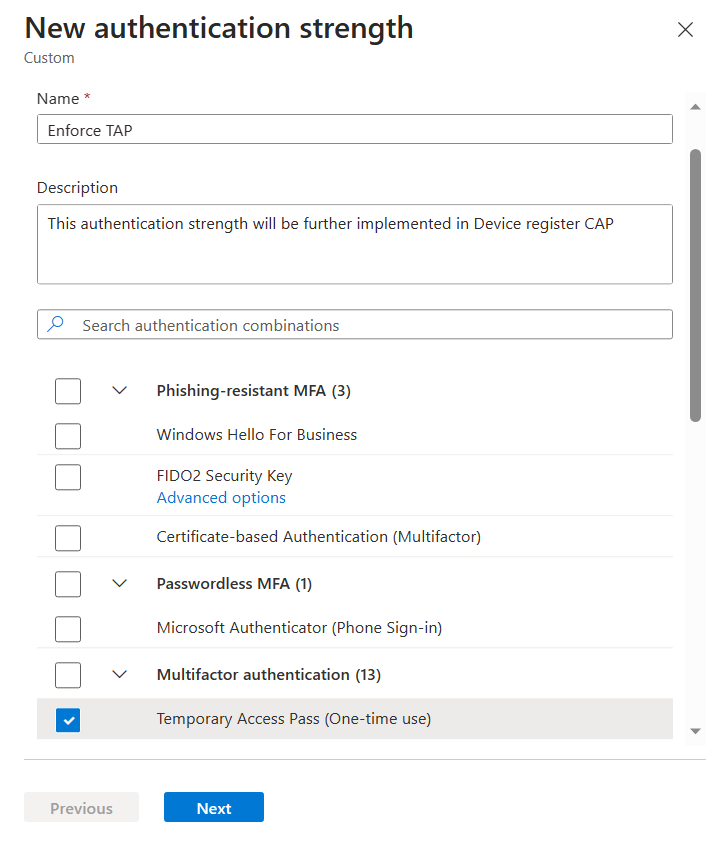Screen dimensions: 719x847
Task: Click the scroll up arrow
Action: click(x=695, y=107)
